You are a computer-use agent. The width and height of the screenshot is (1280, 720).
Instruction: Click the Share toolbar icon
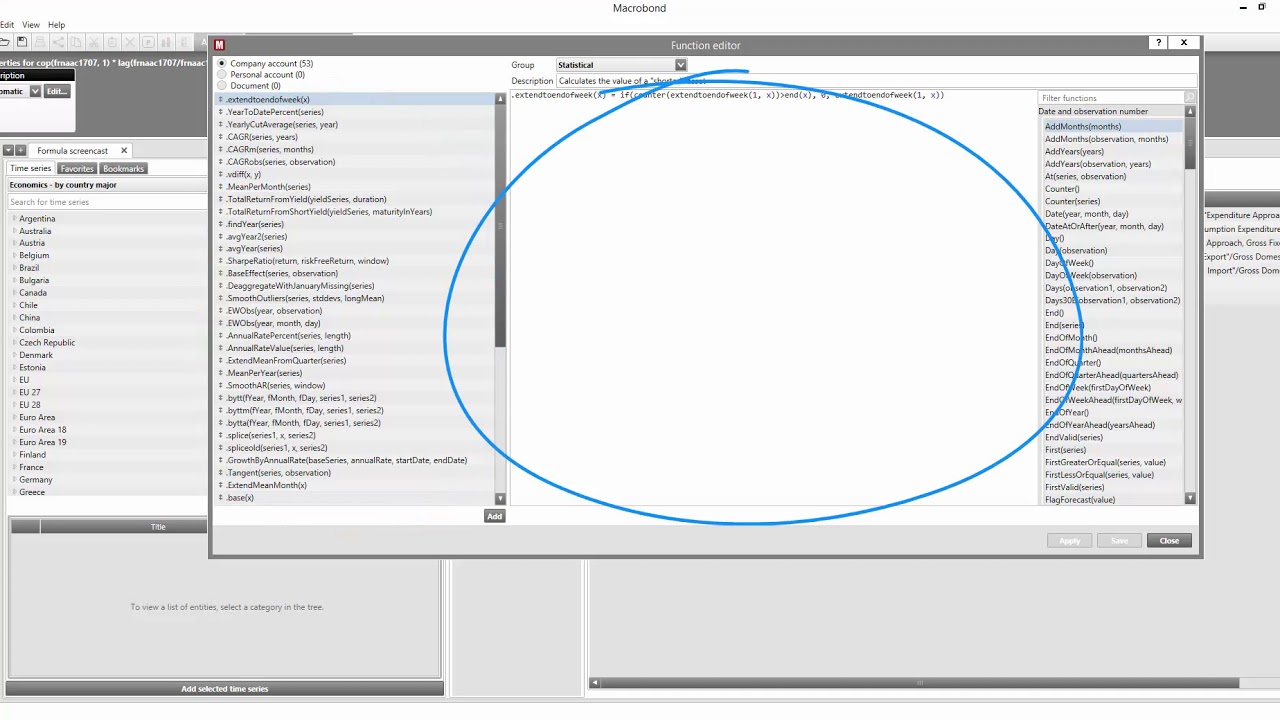click(58, 42)
